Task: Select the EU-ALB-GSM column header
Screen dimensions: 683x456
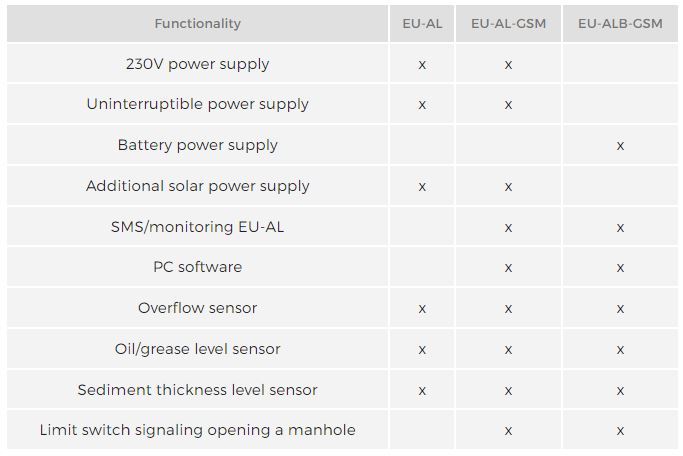Action: 620,23
